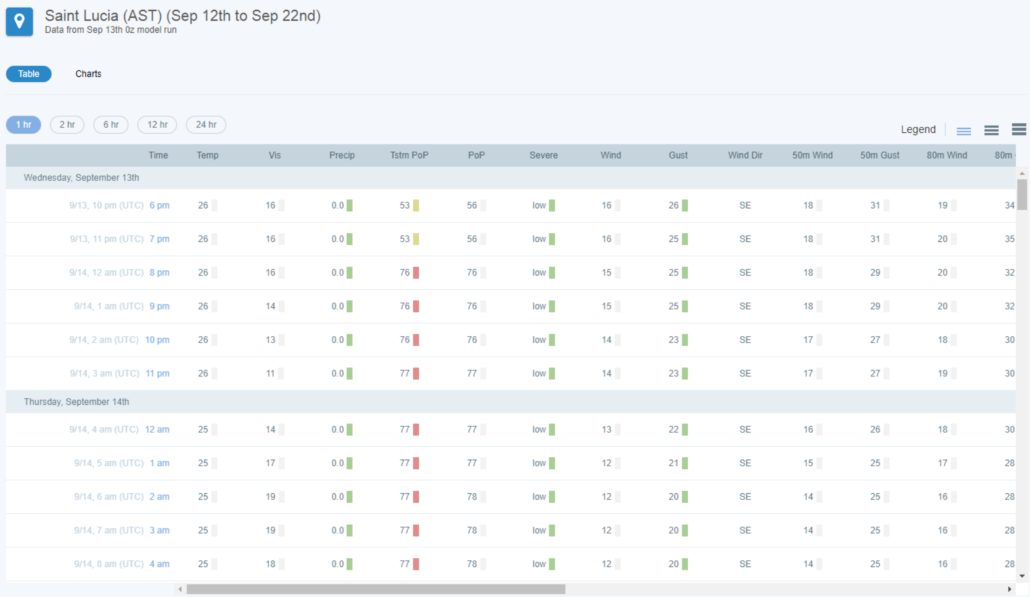This screenshot has height=597, width=1030.
Task: Click the Wind Dir column header
Action: click(745, 155)
